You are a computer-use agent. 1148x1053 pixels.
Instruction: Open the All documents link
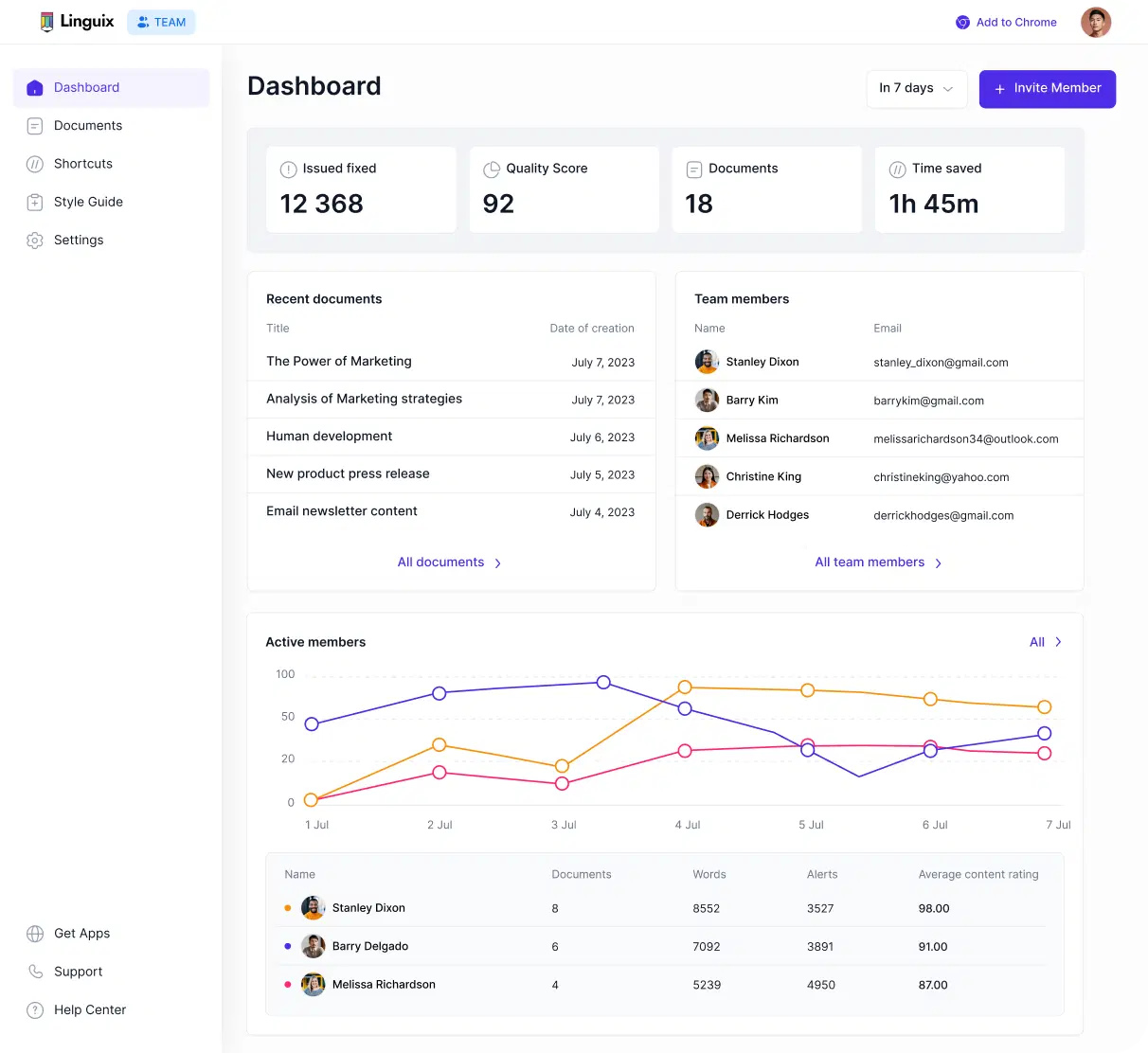pos(441,562)
